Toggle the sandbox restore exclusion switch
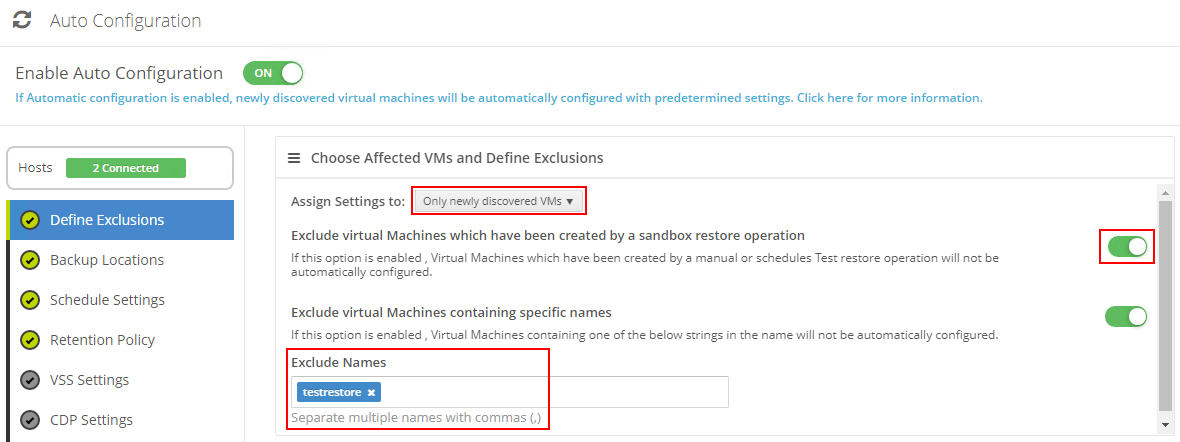The image size is (1180, 442). pyautogui.click(x=1126, y=246)
